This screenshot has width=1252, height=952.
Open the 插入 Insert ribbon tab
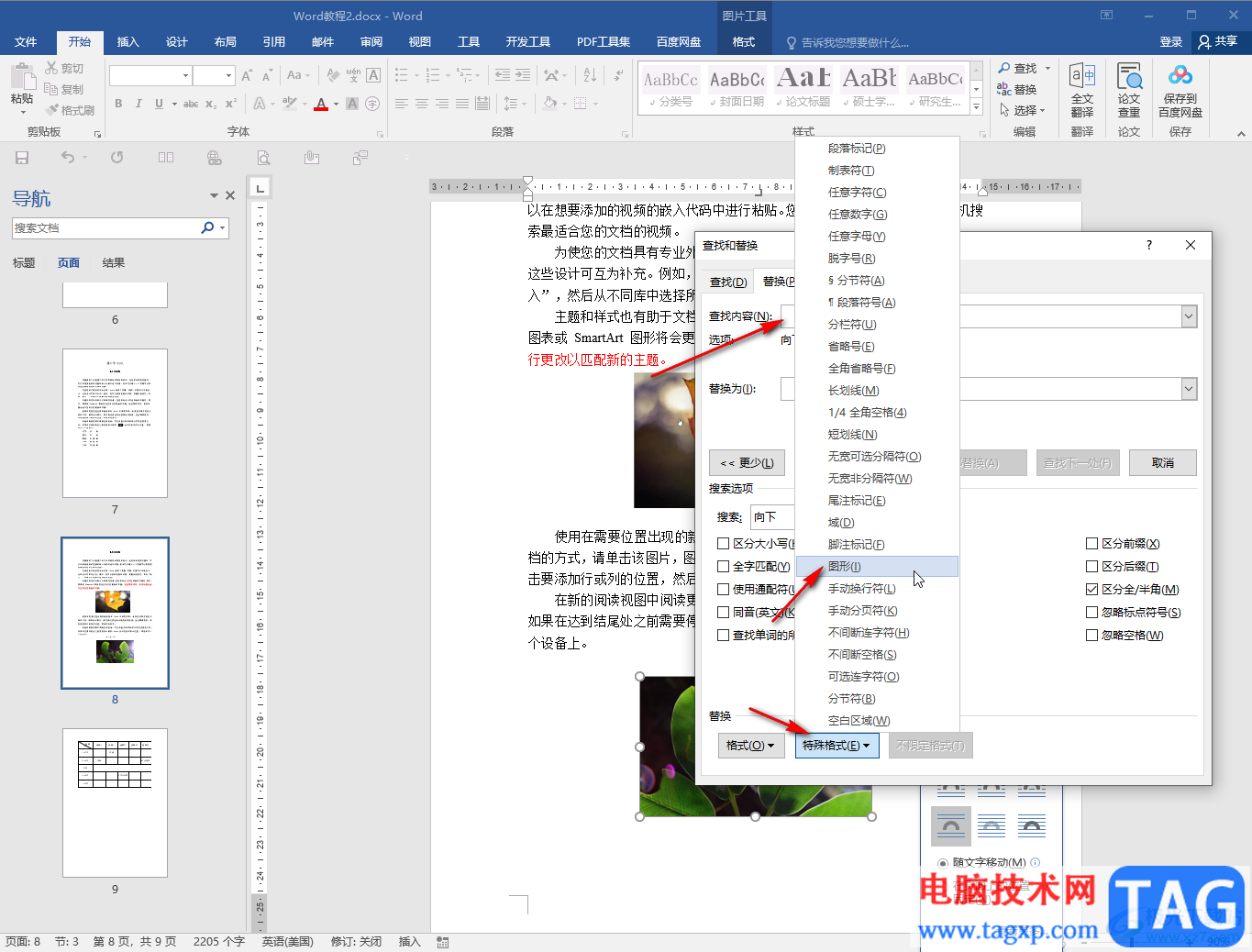[x=128, y=42]
